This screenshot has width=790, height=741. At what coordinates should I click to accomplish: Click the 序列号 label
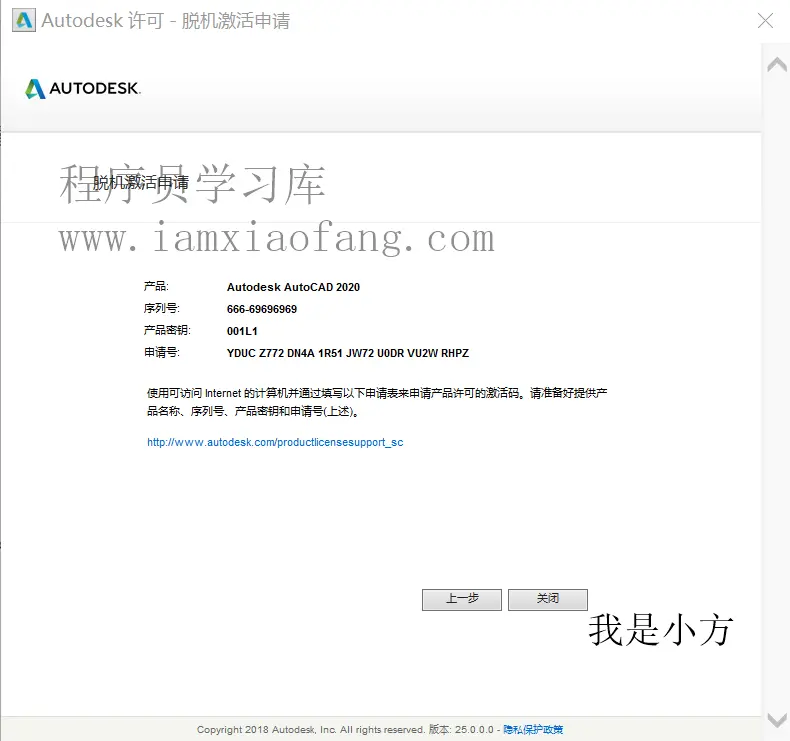(161, 308)
